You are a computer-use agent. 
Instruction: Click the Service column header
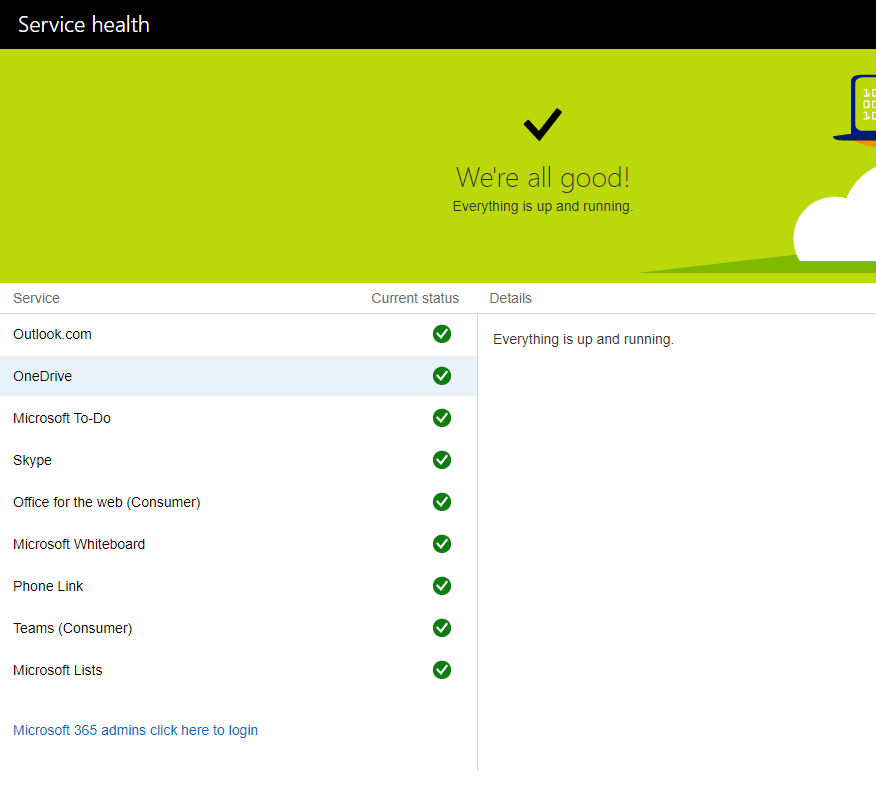pyautogui.click(x=36, y=298)
